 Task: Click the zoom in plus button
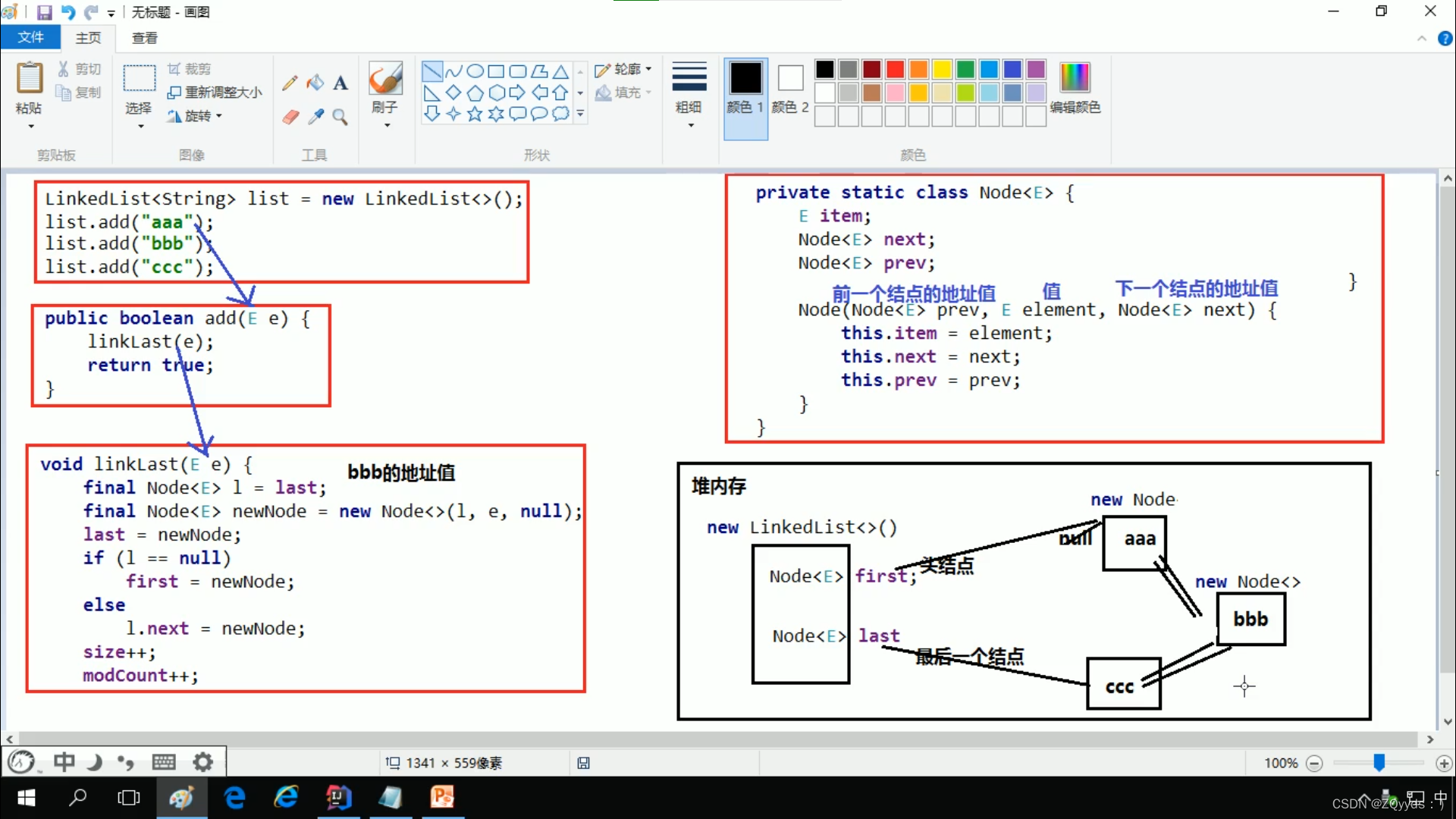click(x=1444, y=763)
